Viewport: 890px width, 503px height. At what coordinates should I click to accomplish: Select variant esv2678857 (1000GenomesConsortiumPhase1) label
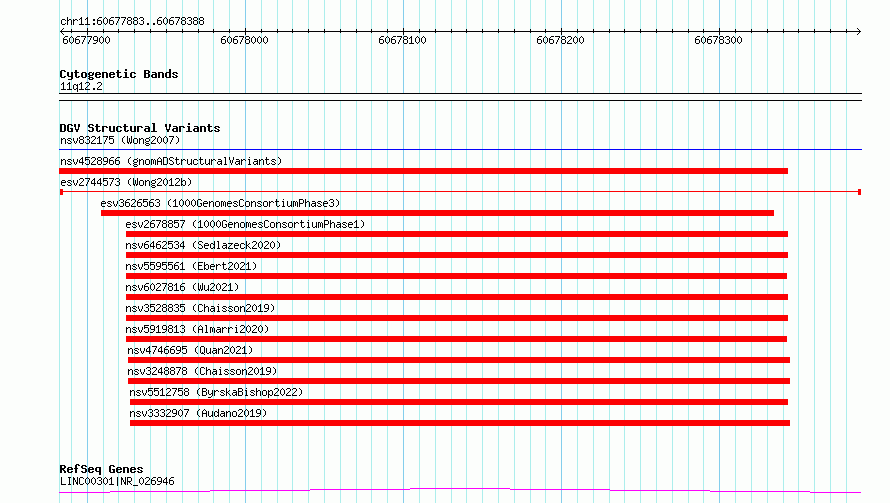point(245,224)
